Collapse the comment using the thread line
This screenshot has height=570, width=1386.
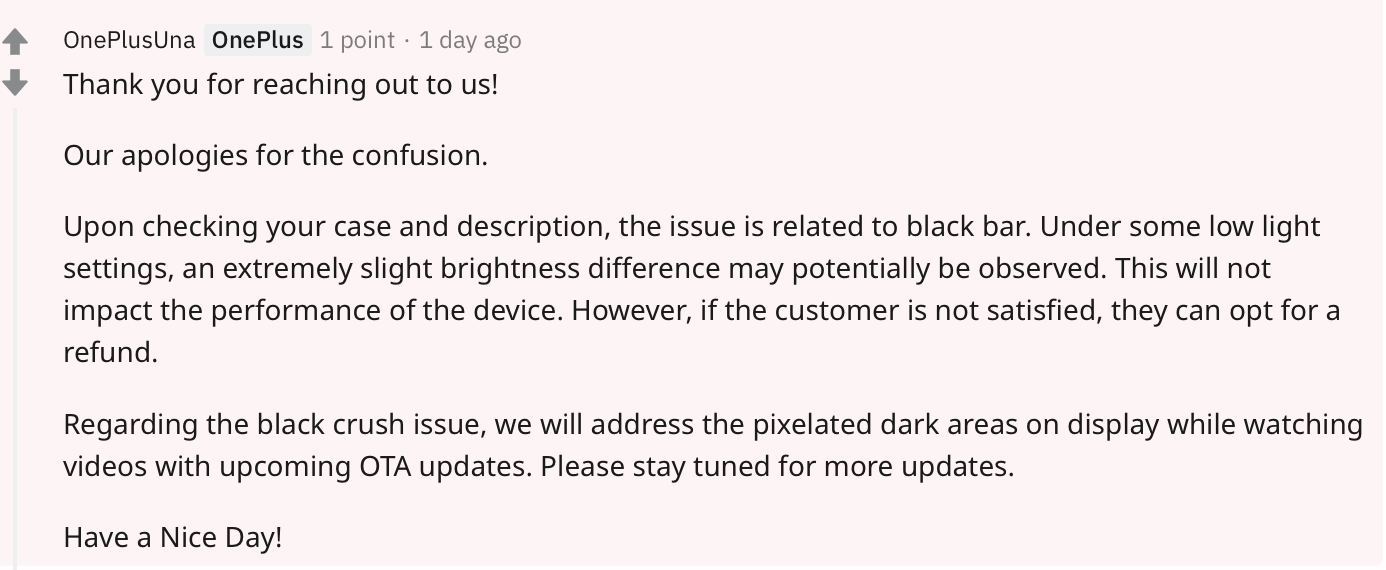[x=15, y=340]
